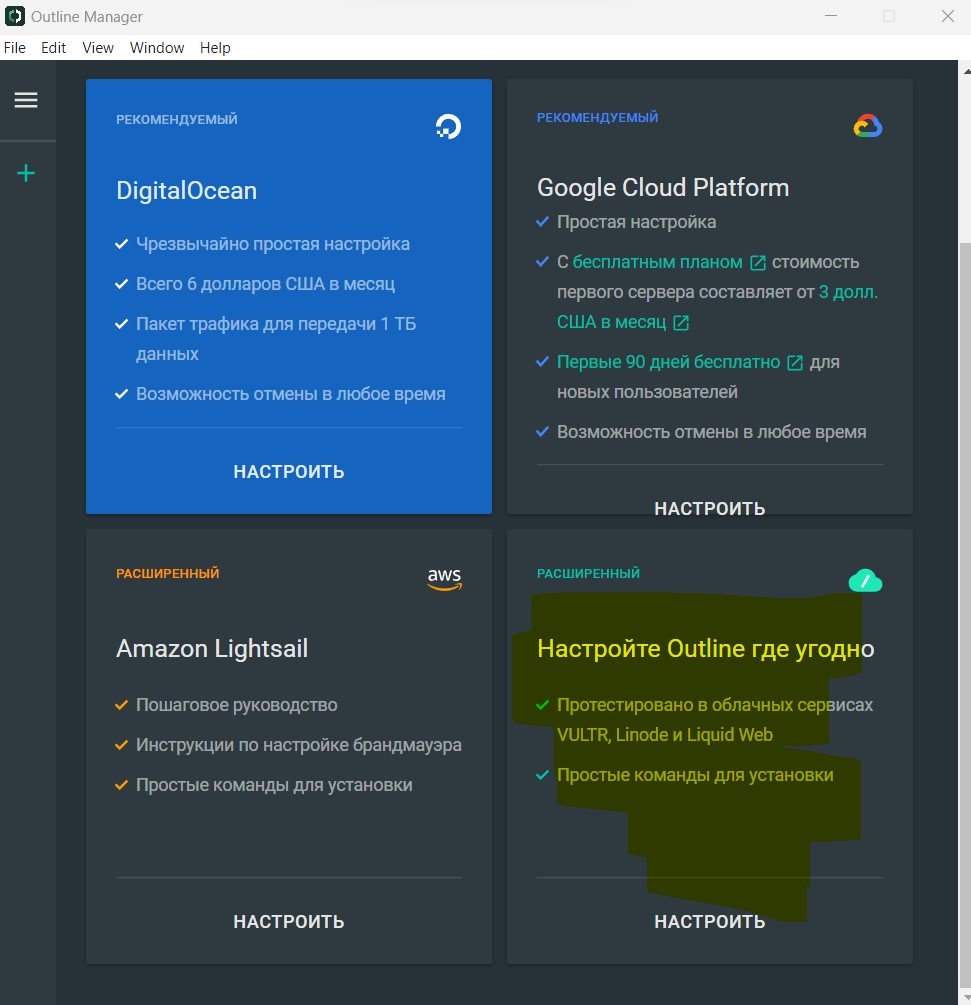The height and width of the screenshot is (1005, 971).
Task: Click the Amazon Lightsail title
Action: (x=212, y=649)
